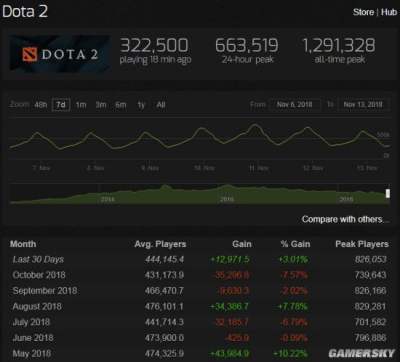This screenshot has height=362, width=400.
Task: Click the Peak Players column header
Action: [362, 244]
